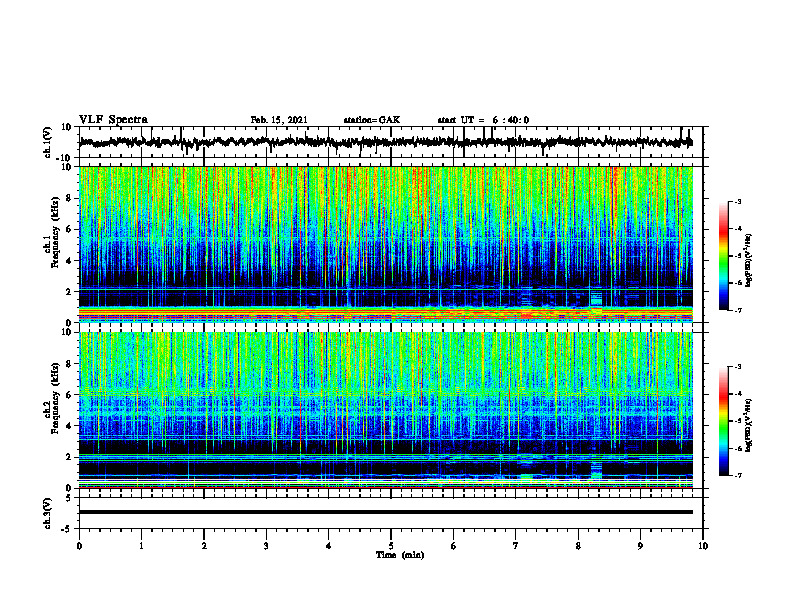Click the "9" tick on the time axis

click(640, 546)
